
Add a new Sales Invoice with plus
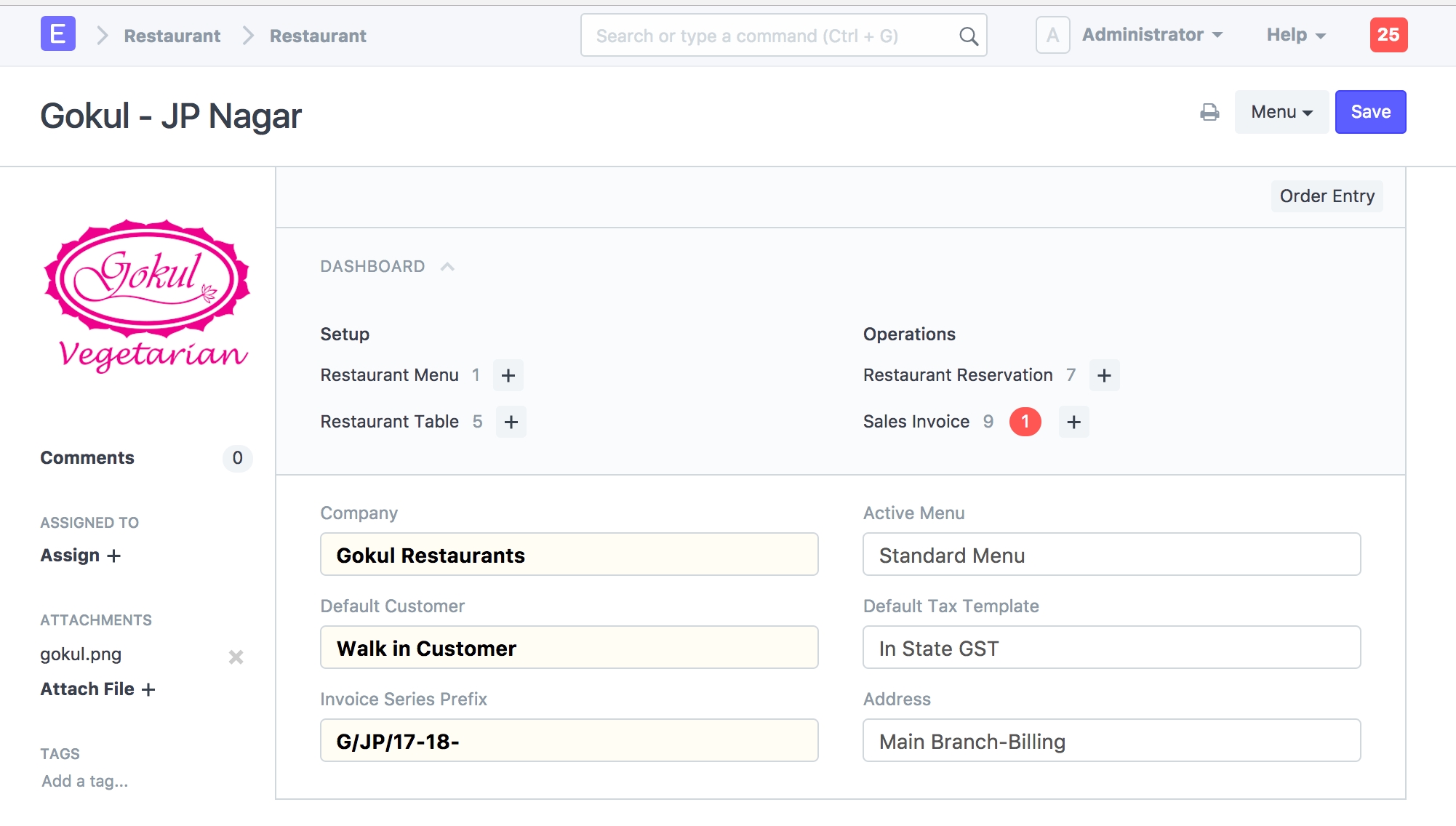tap(1073, 422)
